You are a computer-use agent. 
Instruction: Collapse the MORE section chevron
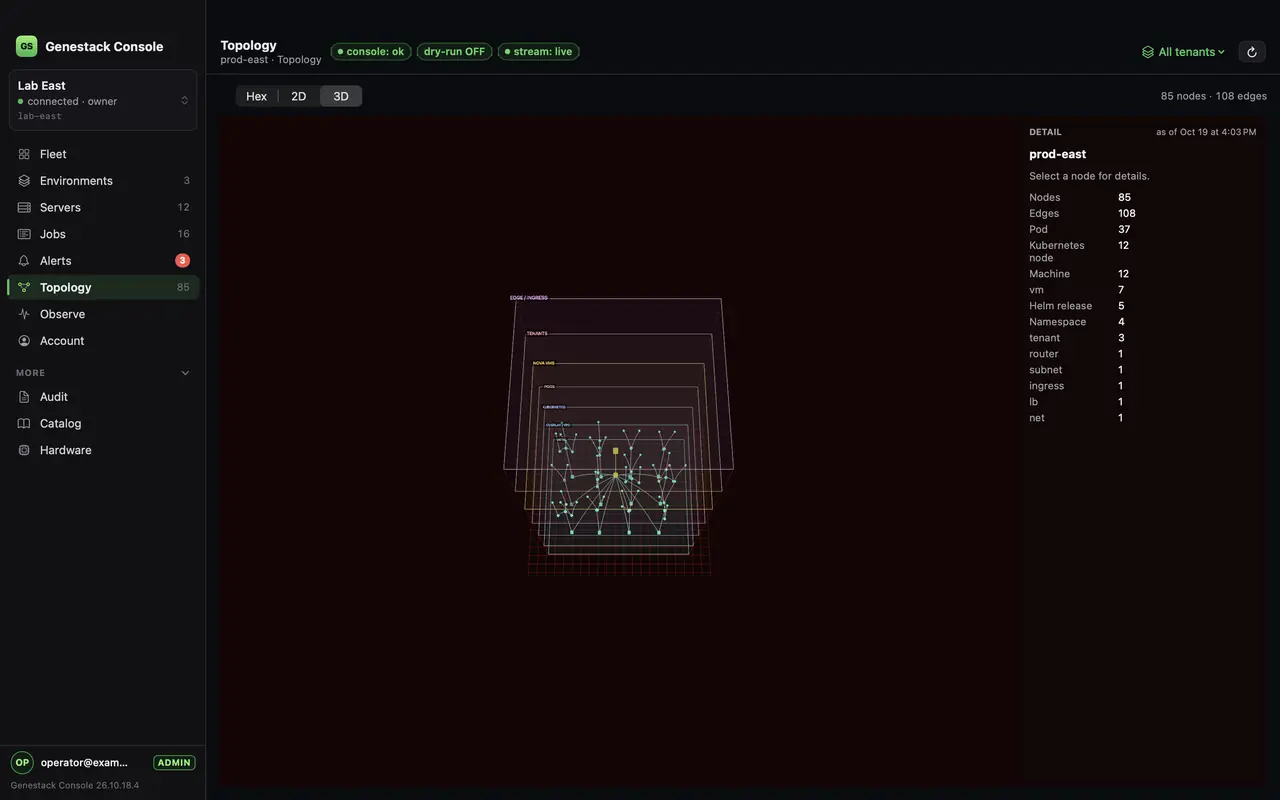[x=185, y=373]
